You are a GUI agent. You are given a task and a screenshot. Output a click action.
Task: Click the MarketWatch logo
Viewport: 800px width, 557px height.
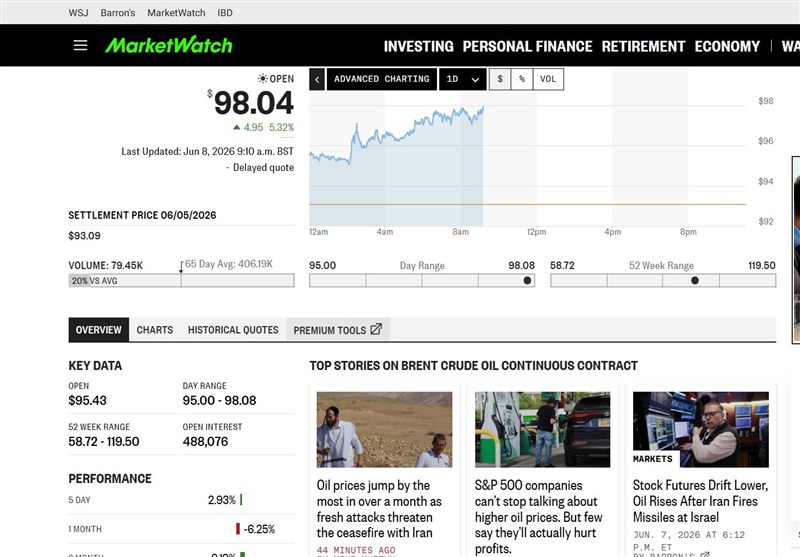pyautogui.click(x=168, y=45)
